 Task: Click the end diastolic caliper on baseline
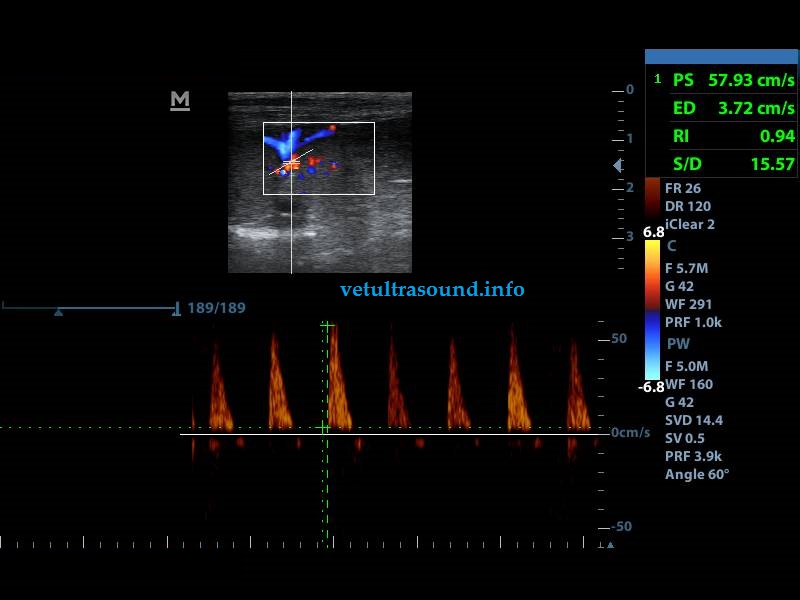click(323, 428)
